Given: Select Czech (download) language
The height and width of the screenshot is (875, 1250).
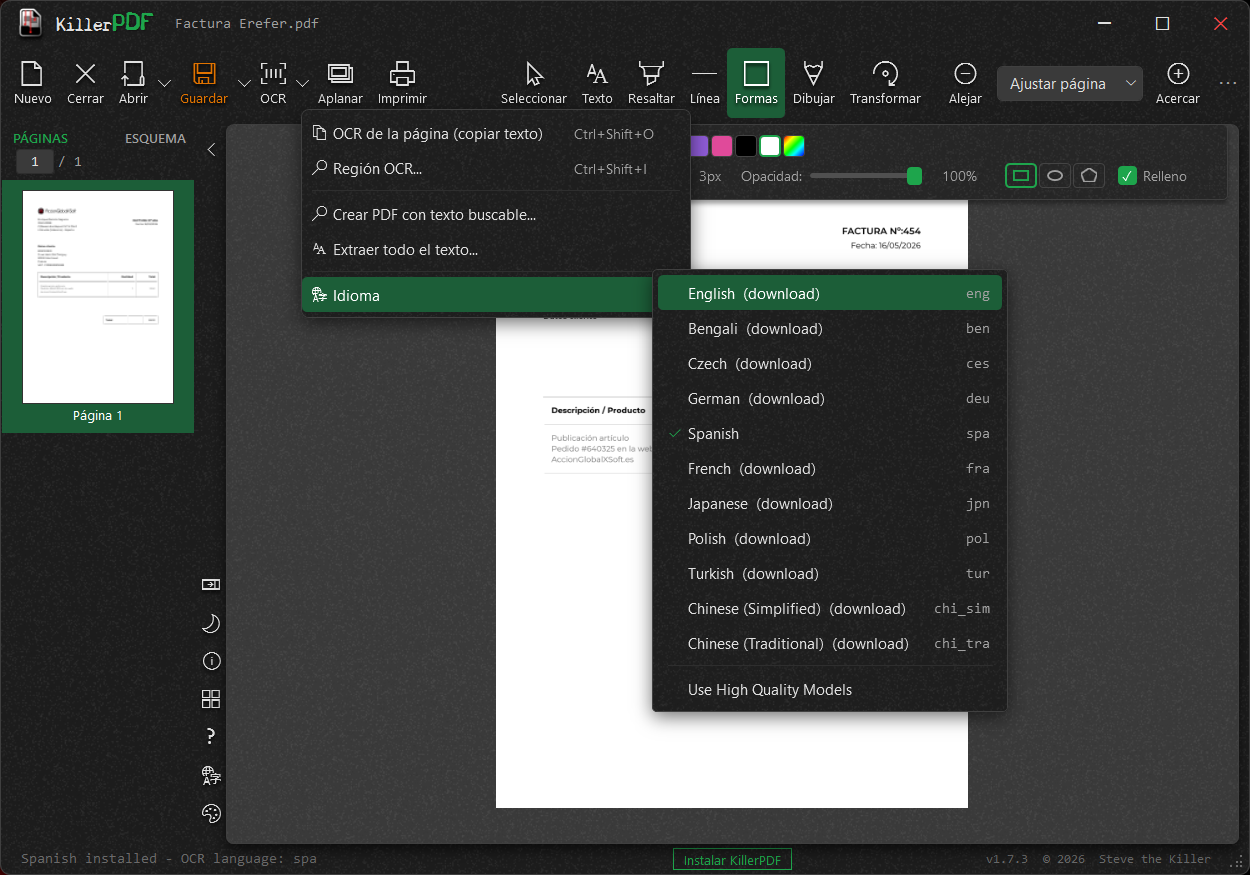Looking at the screenshot, I should tap(829, 364).
